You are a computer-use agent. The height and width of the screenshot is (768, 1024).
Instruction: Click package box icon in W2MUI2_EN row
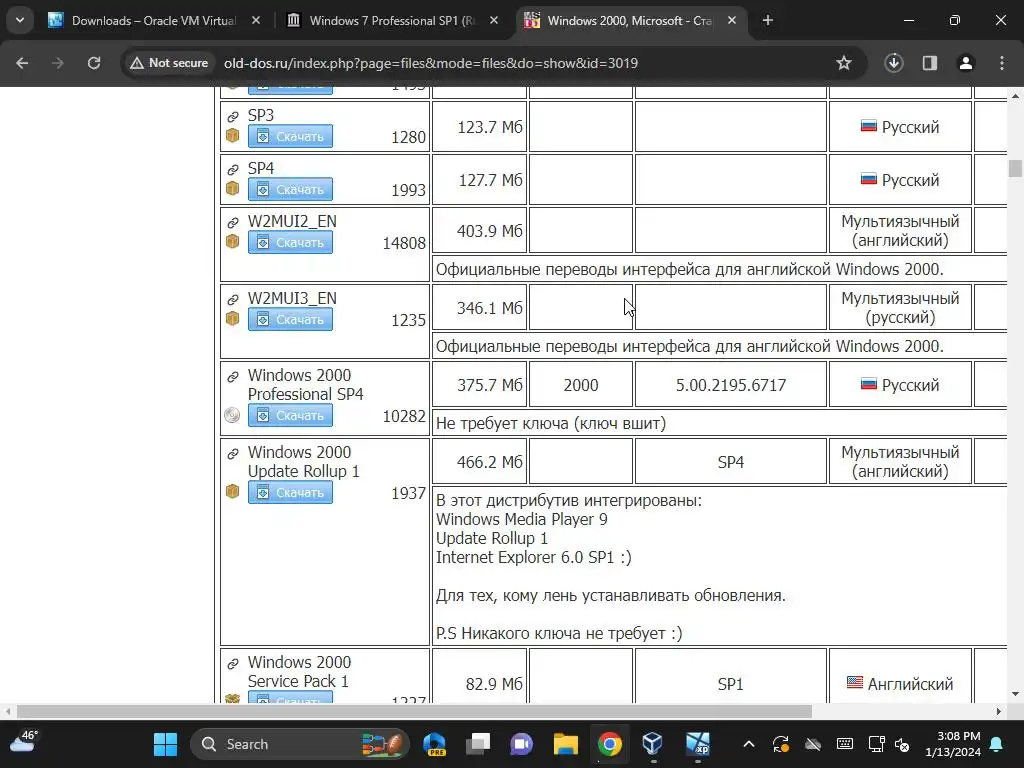pyautogui.click(x=232, y=241)
